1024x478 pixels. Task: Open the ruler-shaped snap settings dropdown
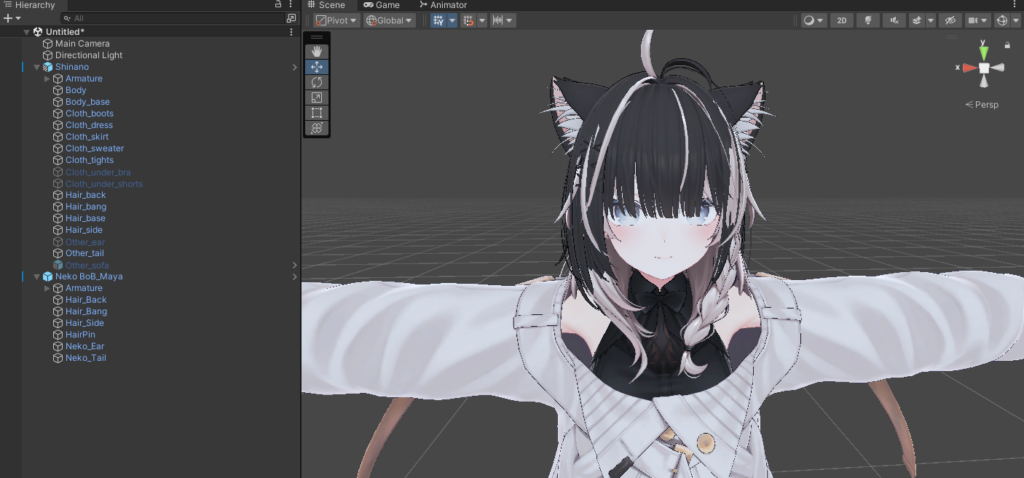point(503,20)
